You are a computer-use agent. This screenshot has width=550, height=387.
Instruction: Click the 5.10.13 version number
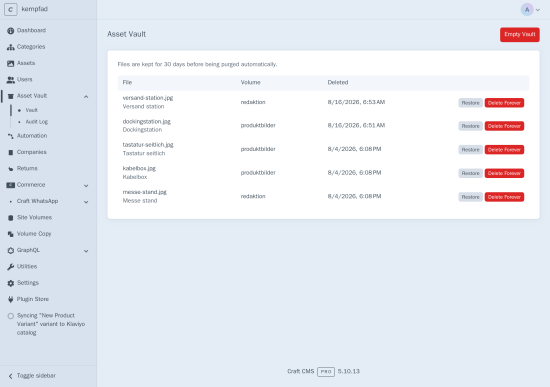pos(349,371)
